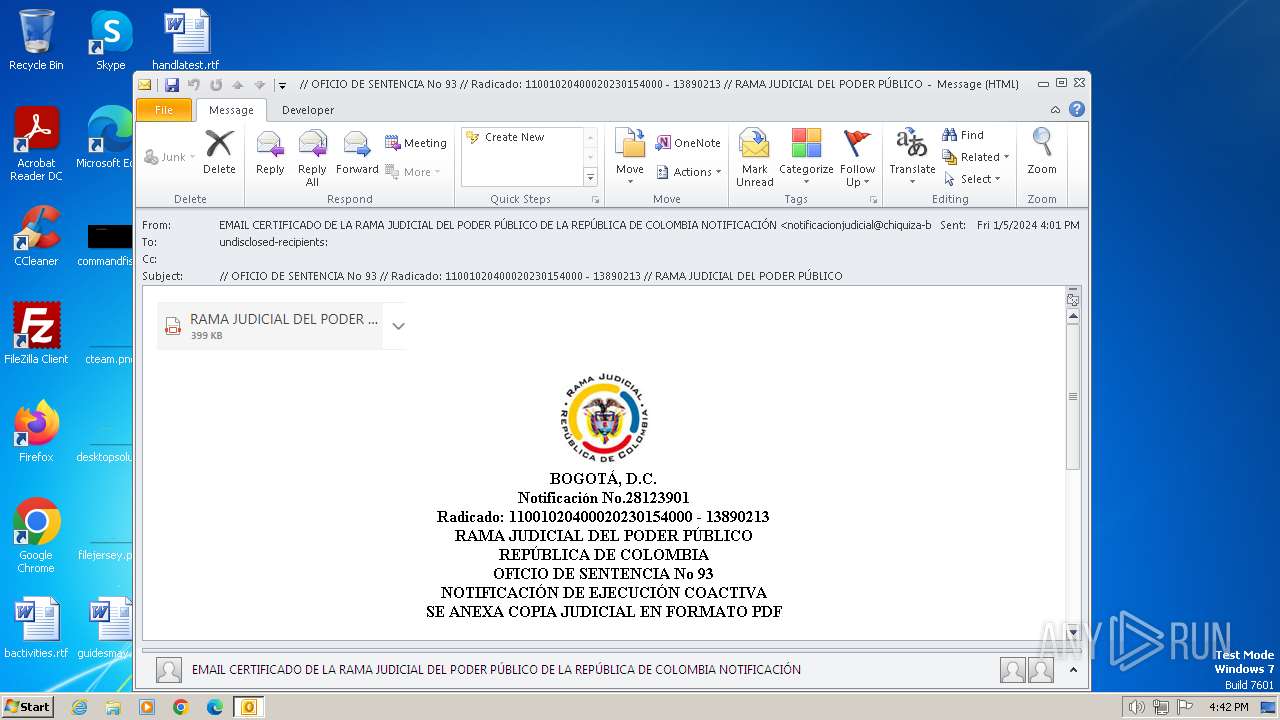Open Internet Explorer from taskbar

(x=79, y=707)
